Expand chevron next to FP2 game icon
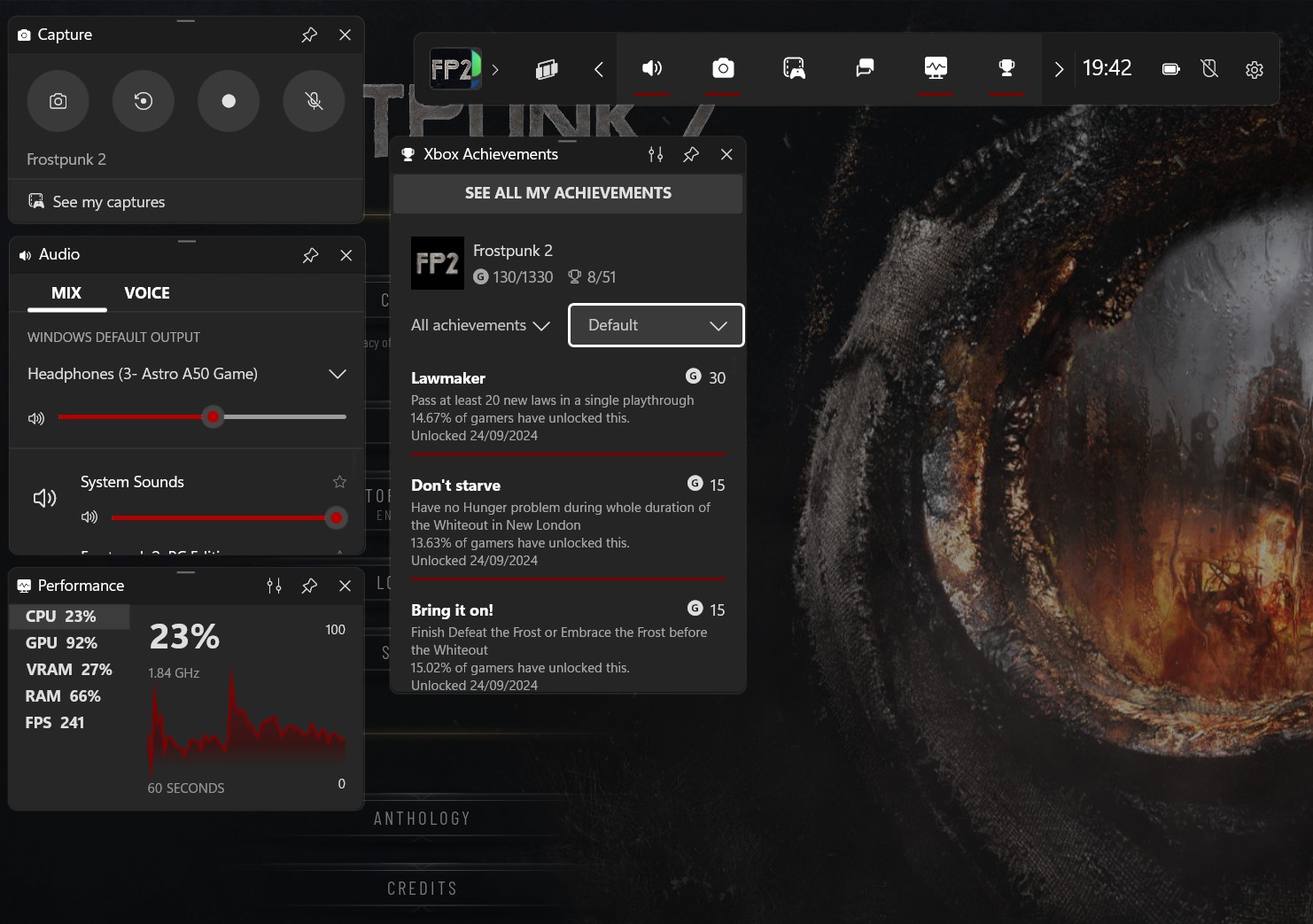 pyautogui.click(x=495, y=69)
